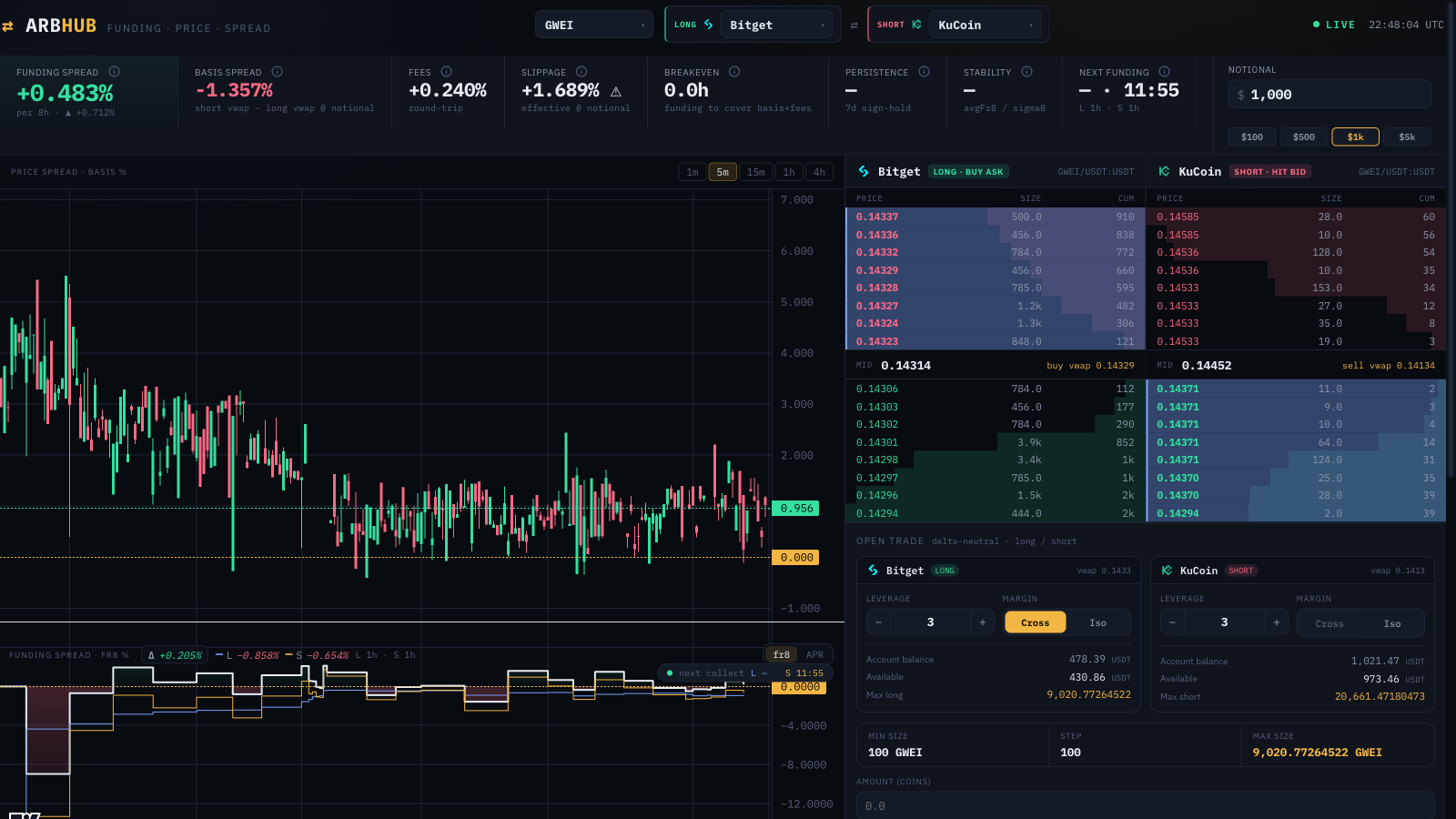
Task: Select the 1h chart timeframe
Action: tap(789, 172)
